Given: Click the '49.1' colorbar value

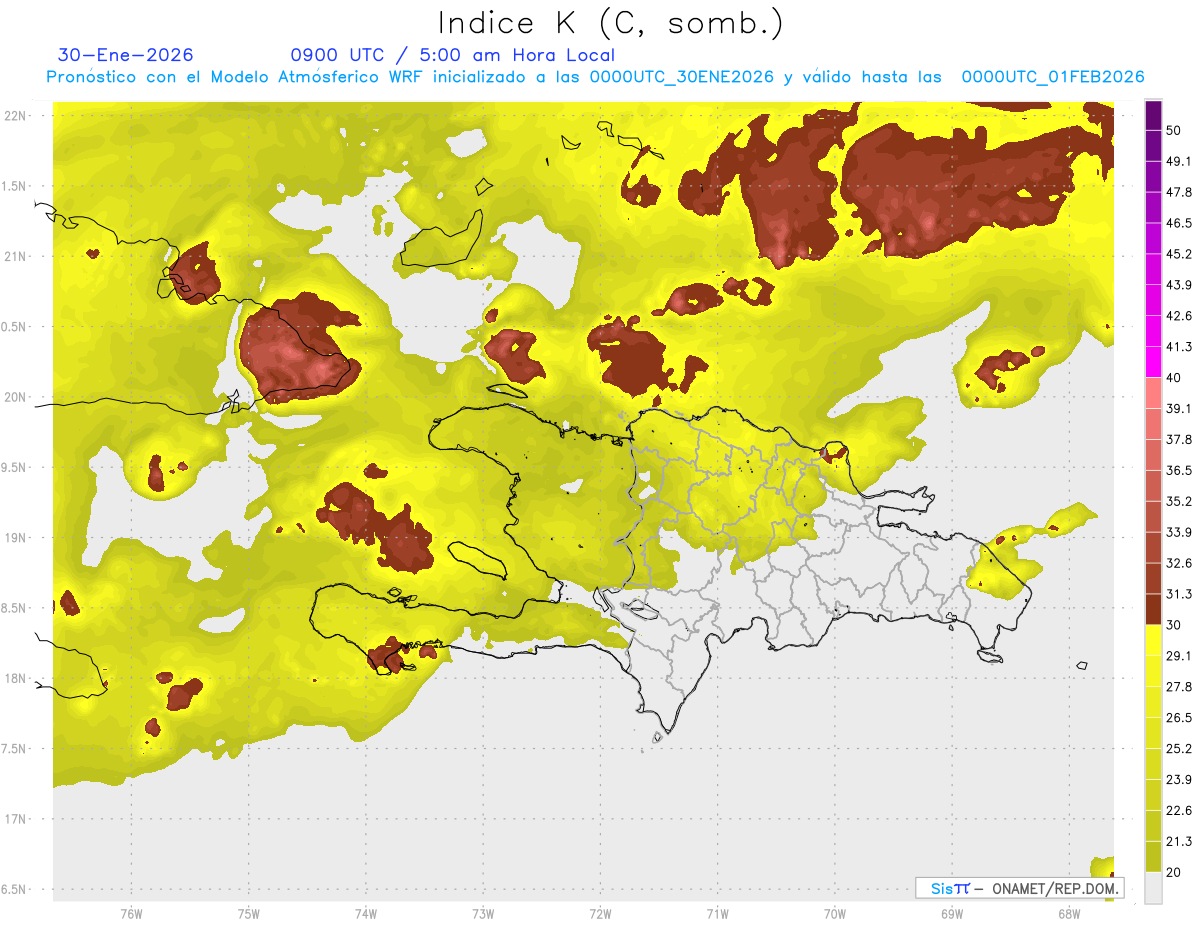Looking at the screenshot, I should pos(1179,161).
